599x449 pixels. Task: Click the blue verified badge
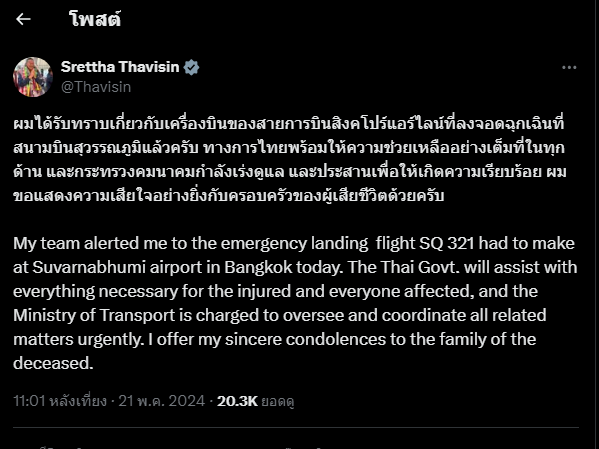191,67
